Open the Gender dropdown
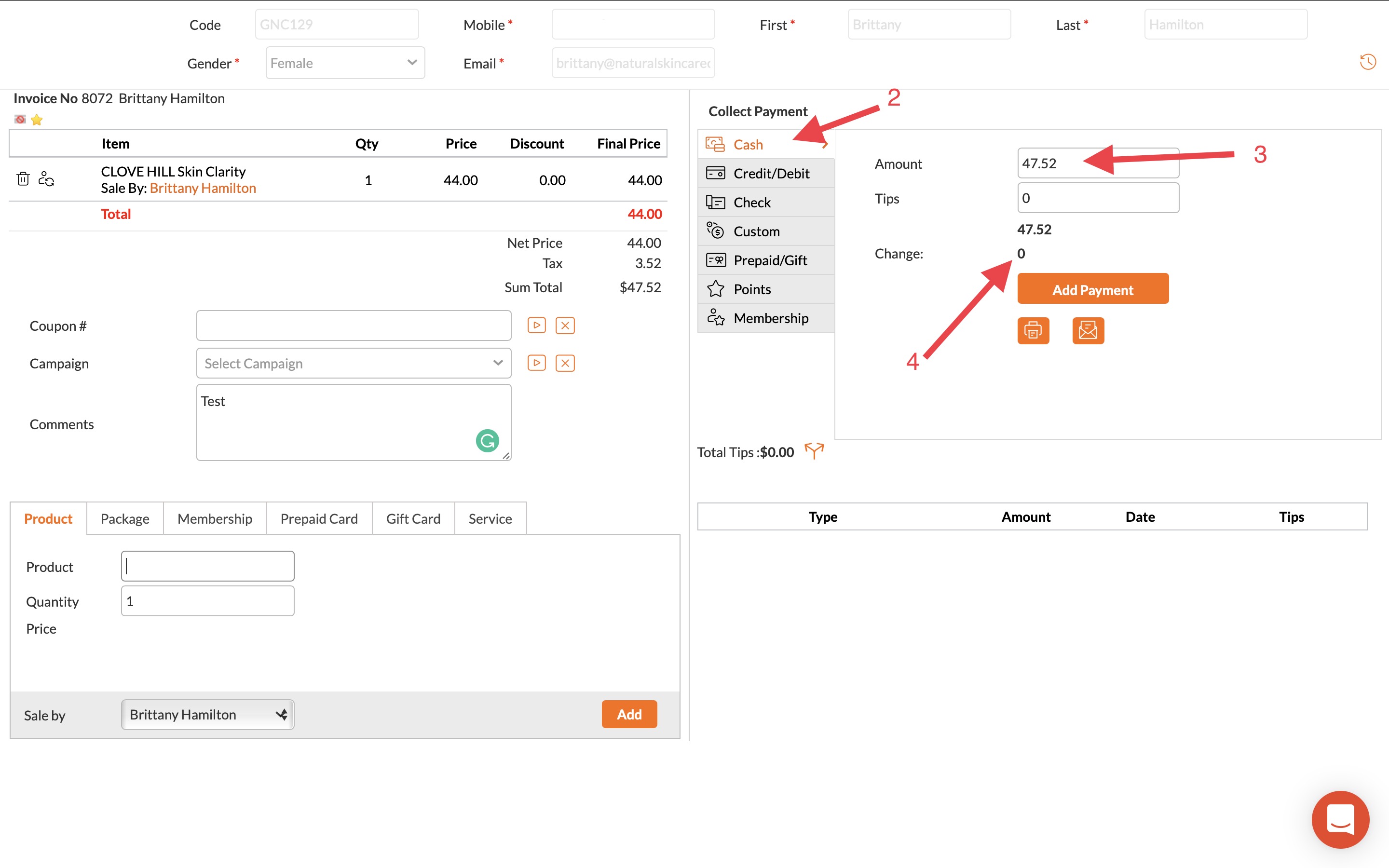 coord(345,63)
